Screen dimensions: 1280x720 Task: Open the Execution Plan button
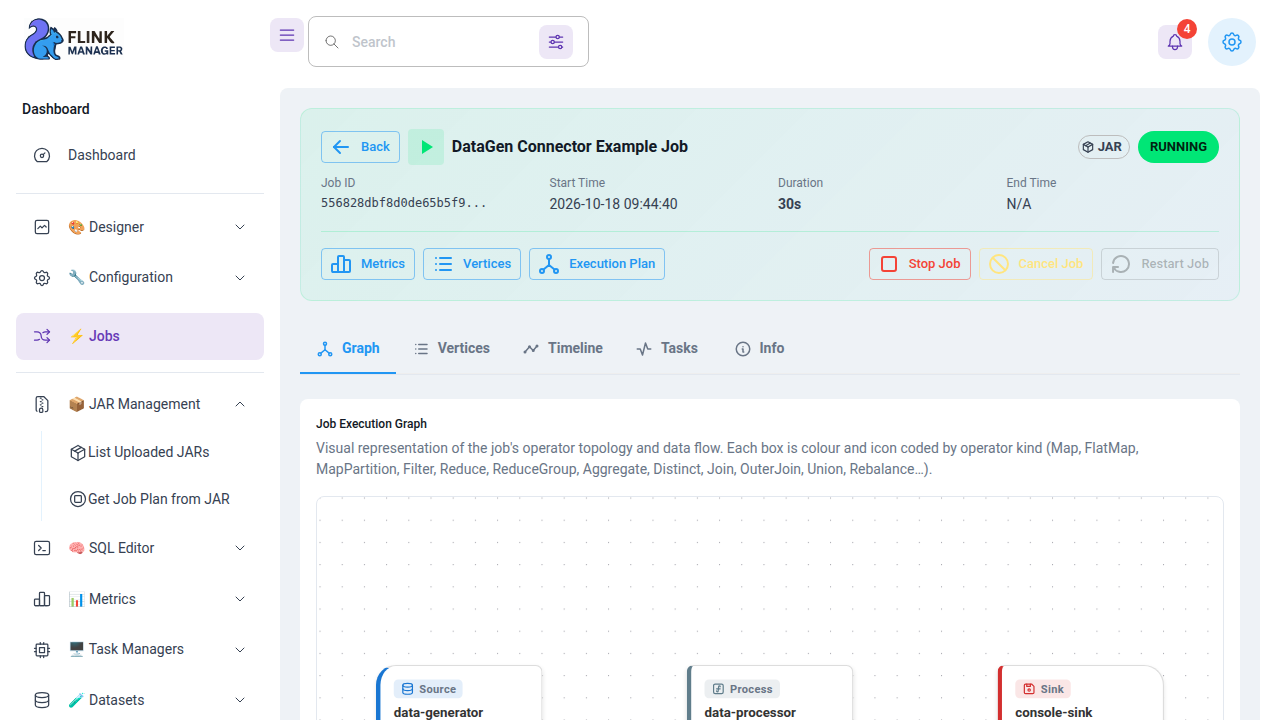tap(597, 264)
